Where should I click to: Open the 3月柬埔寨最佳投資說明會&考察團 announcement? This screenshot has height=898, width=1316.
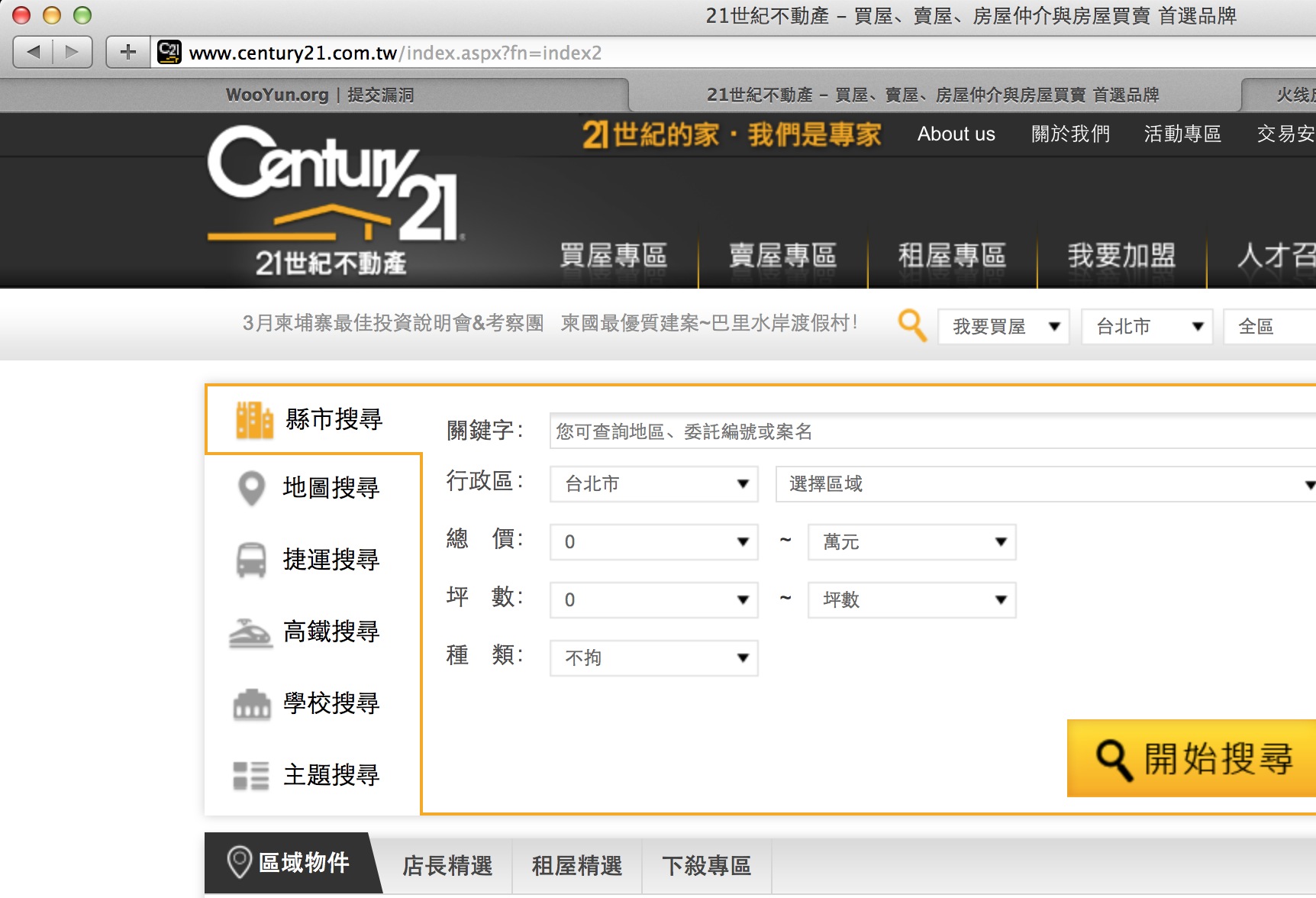[393, 323]
